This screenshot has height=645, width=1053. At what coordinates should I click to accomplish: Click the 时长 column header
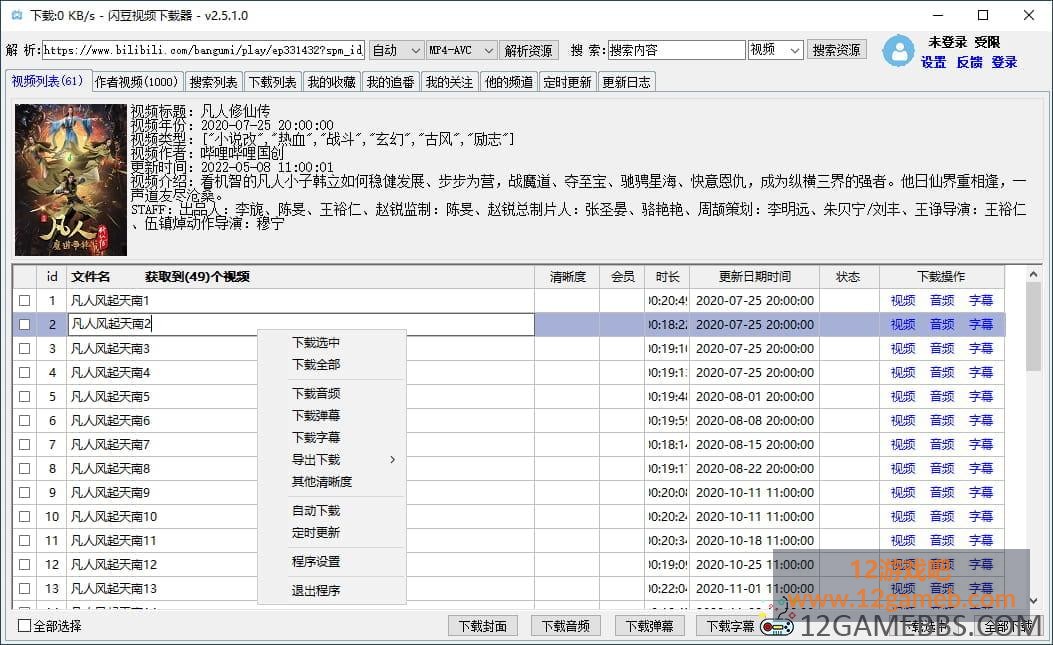(x=667, y=276)
